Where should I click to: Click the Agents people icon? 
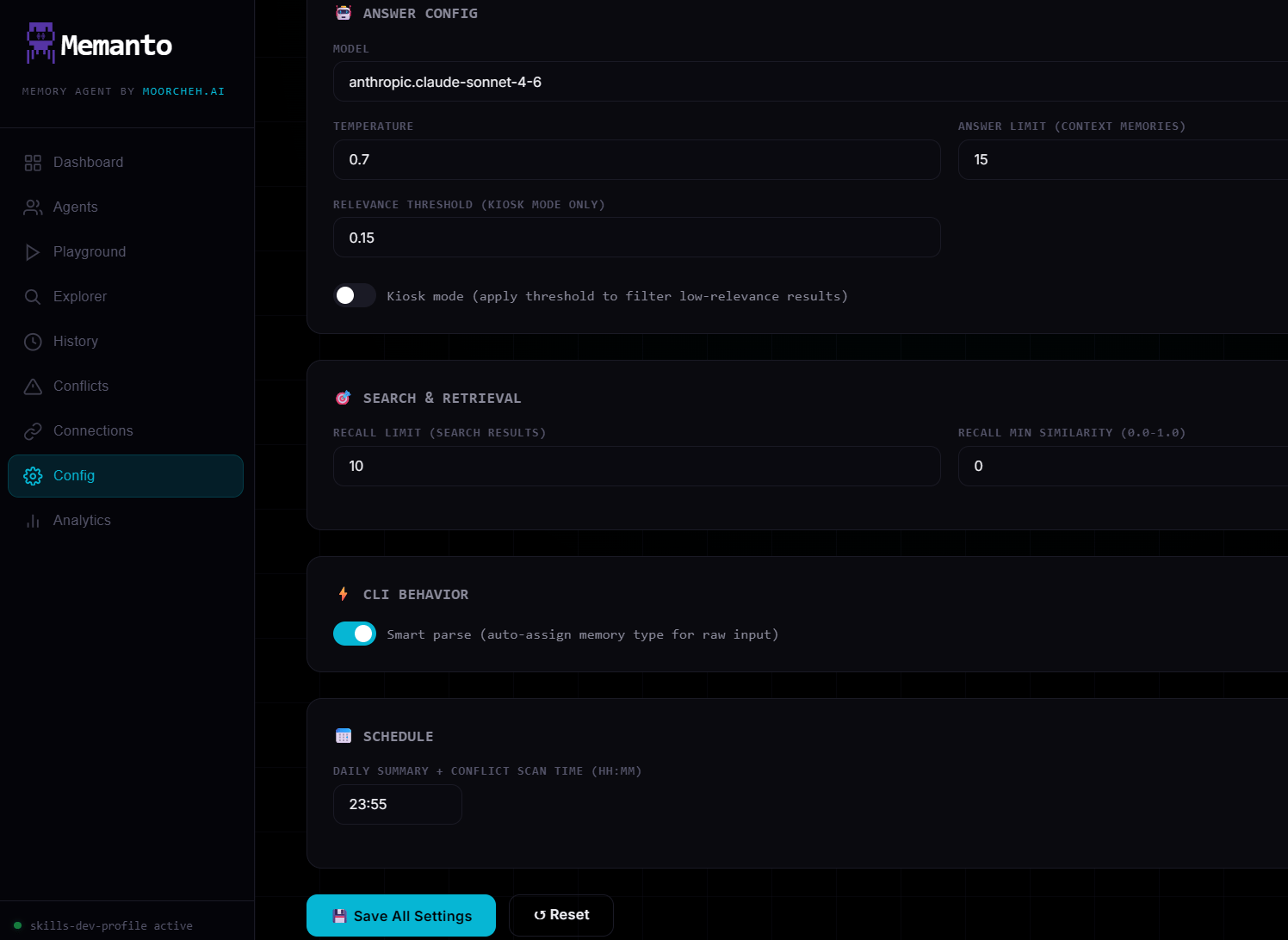(33, 207)
